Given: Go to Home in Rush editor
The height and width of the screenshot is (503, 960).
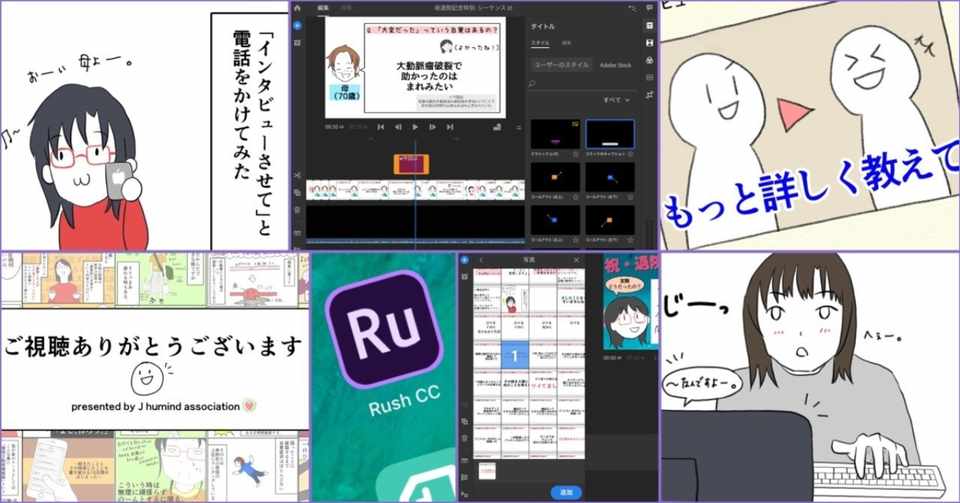Looking at the screenshot, I should (x=297, y=8).
